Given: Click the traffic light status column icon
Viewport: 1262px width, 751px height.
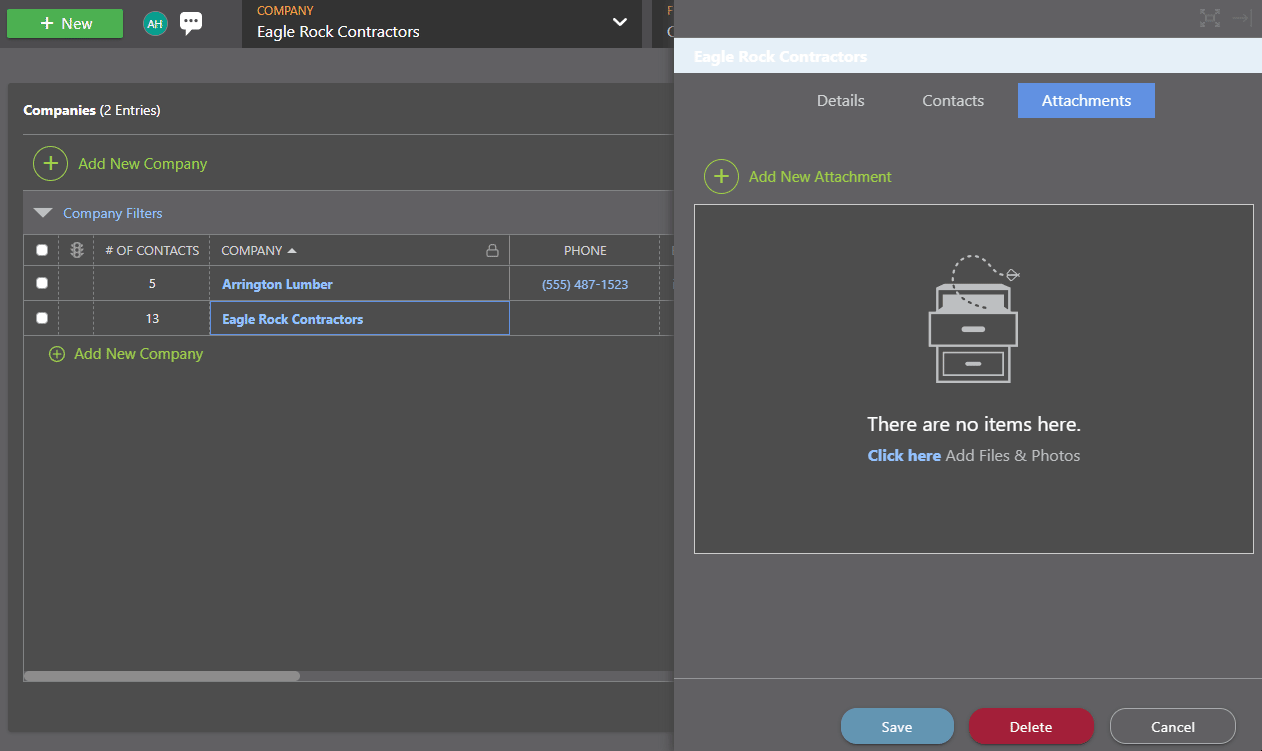Looking at the screenshot, I should tap(76, 250).
